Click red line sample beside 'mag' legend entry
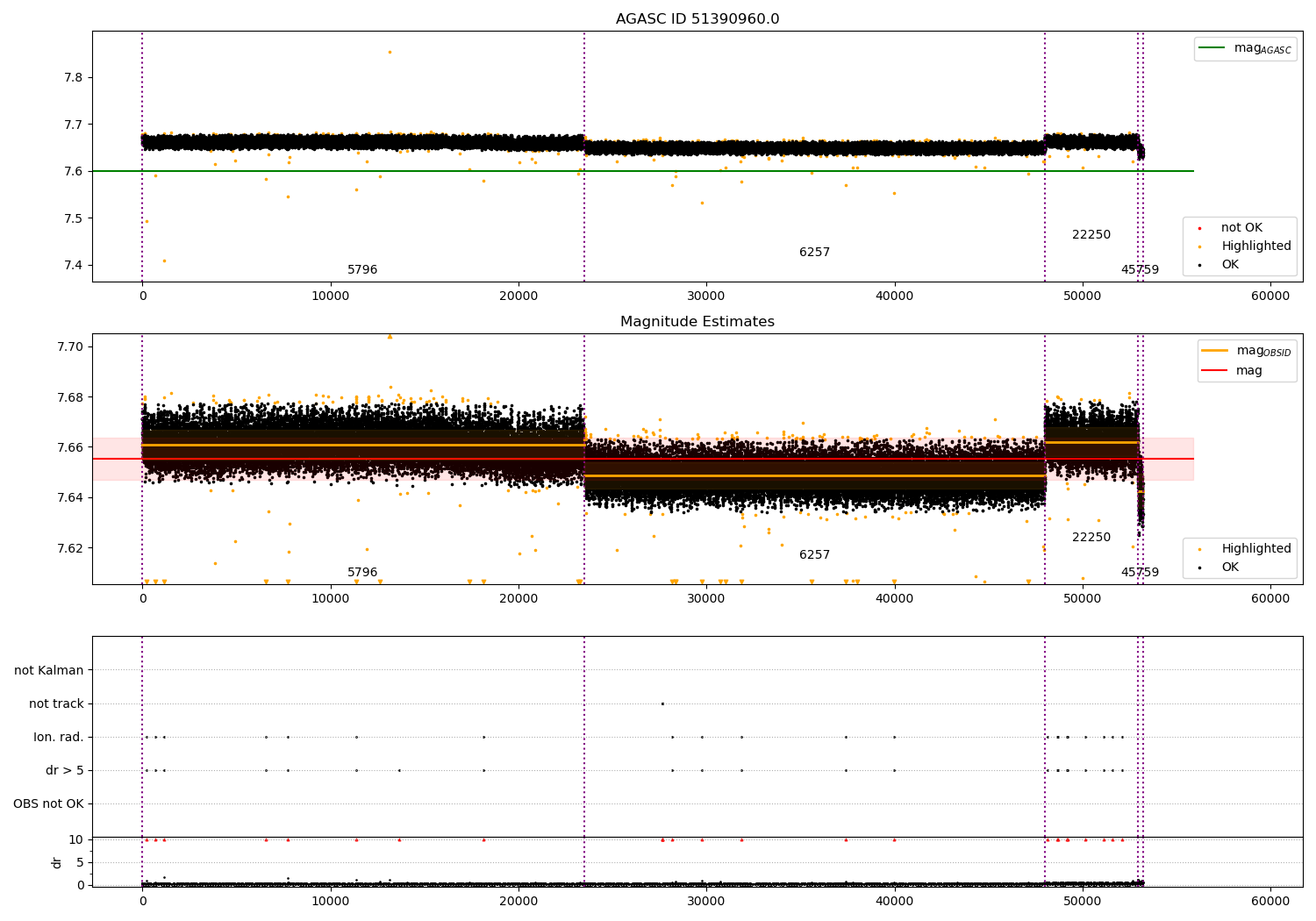 pos(1215,371)
